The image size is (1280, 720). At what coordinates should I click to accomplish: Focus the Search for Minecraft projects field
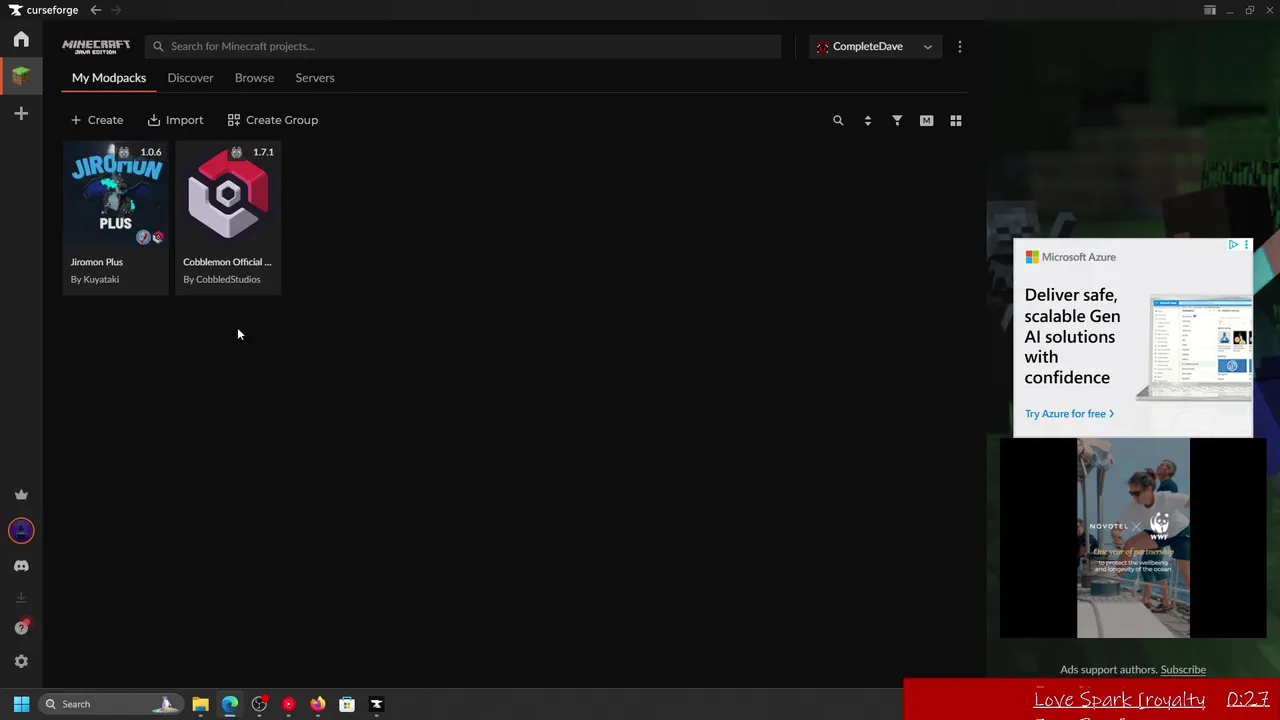(463, 46)
